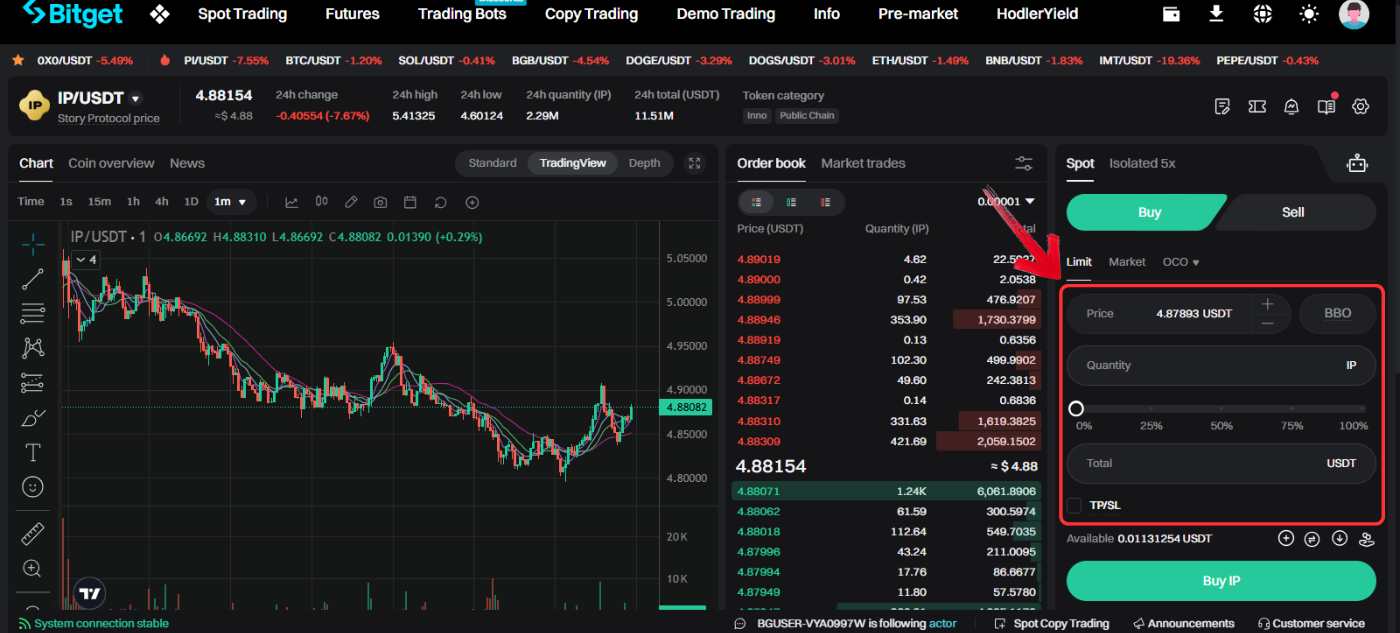This screenshot has height=633, width=1400.
Task: Open the language globe icon
Action: (x=1263, y=14)
